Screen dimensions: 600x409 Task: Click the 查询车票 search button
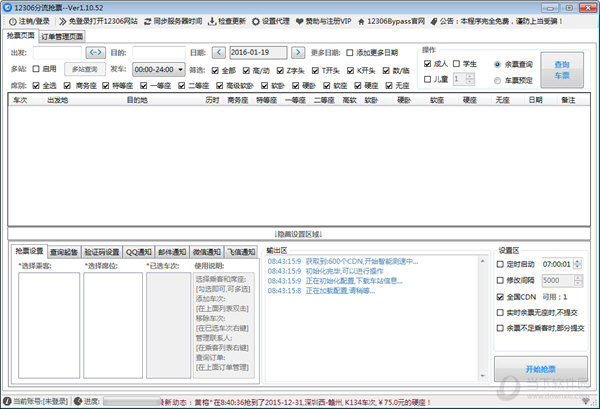(564, 70)
